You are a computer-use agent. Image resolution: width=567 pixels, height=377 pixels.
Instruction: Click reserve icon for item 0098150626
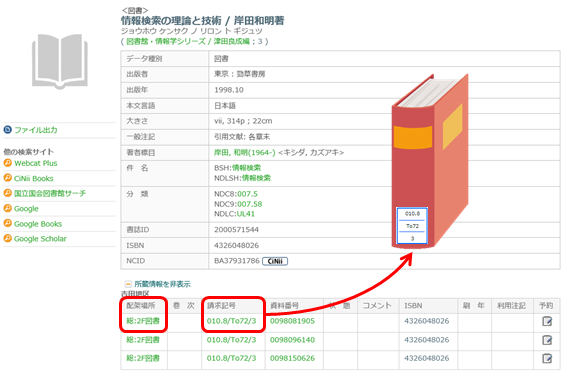pyautogui.click(x=547, y=358)
